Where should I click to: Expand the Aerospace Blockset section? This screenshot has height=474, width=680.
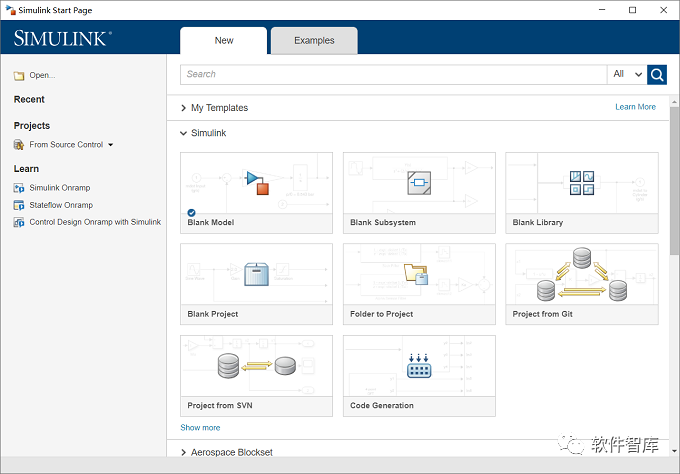[x=184, y=453]
